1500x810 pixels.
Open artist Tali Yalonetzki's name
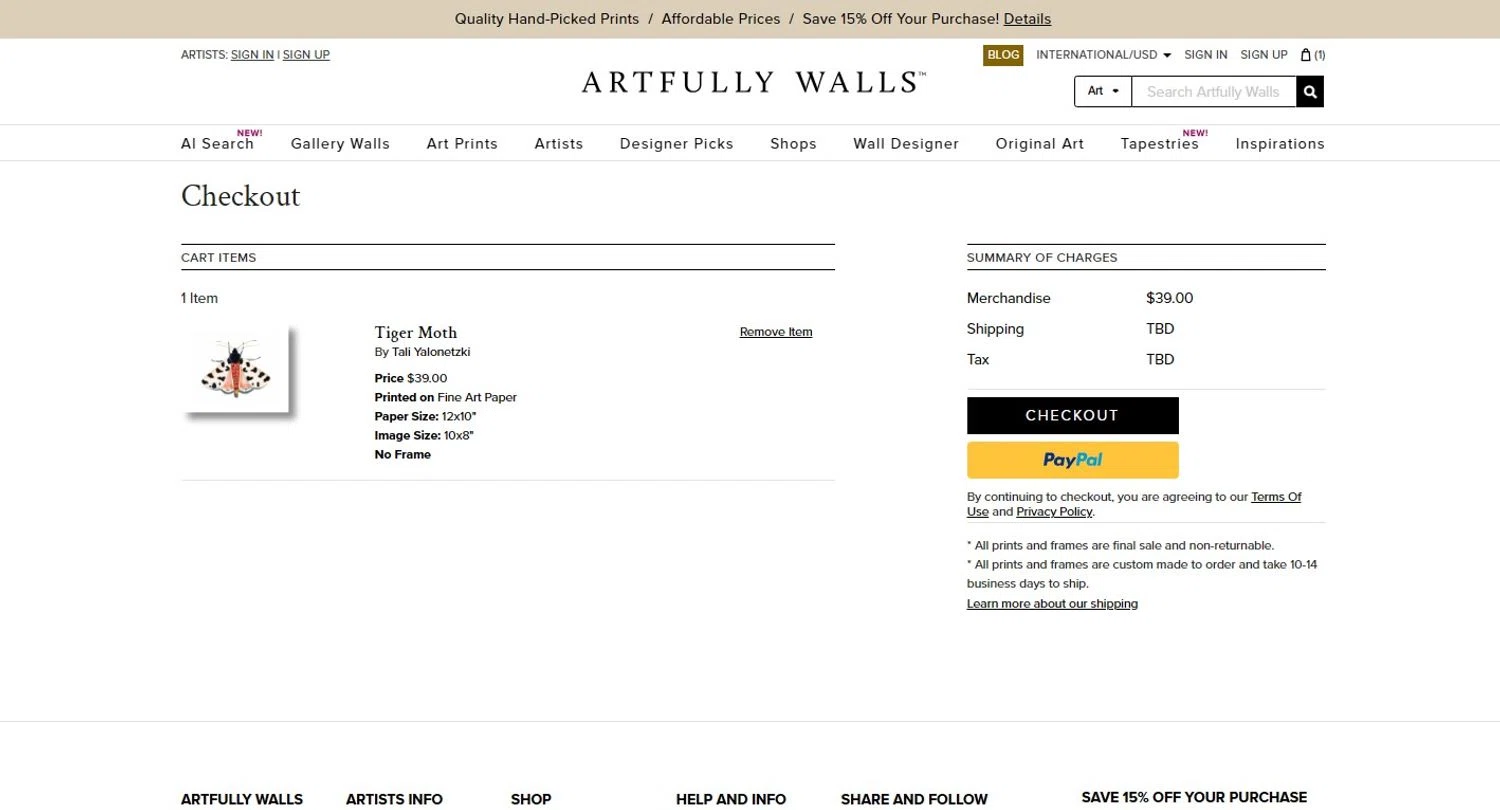431,352
